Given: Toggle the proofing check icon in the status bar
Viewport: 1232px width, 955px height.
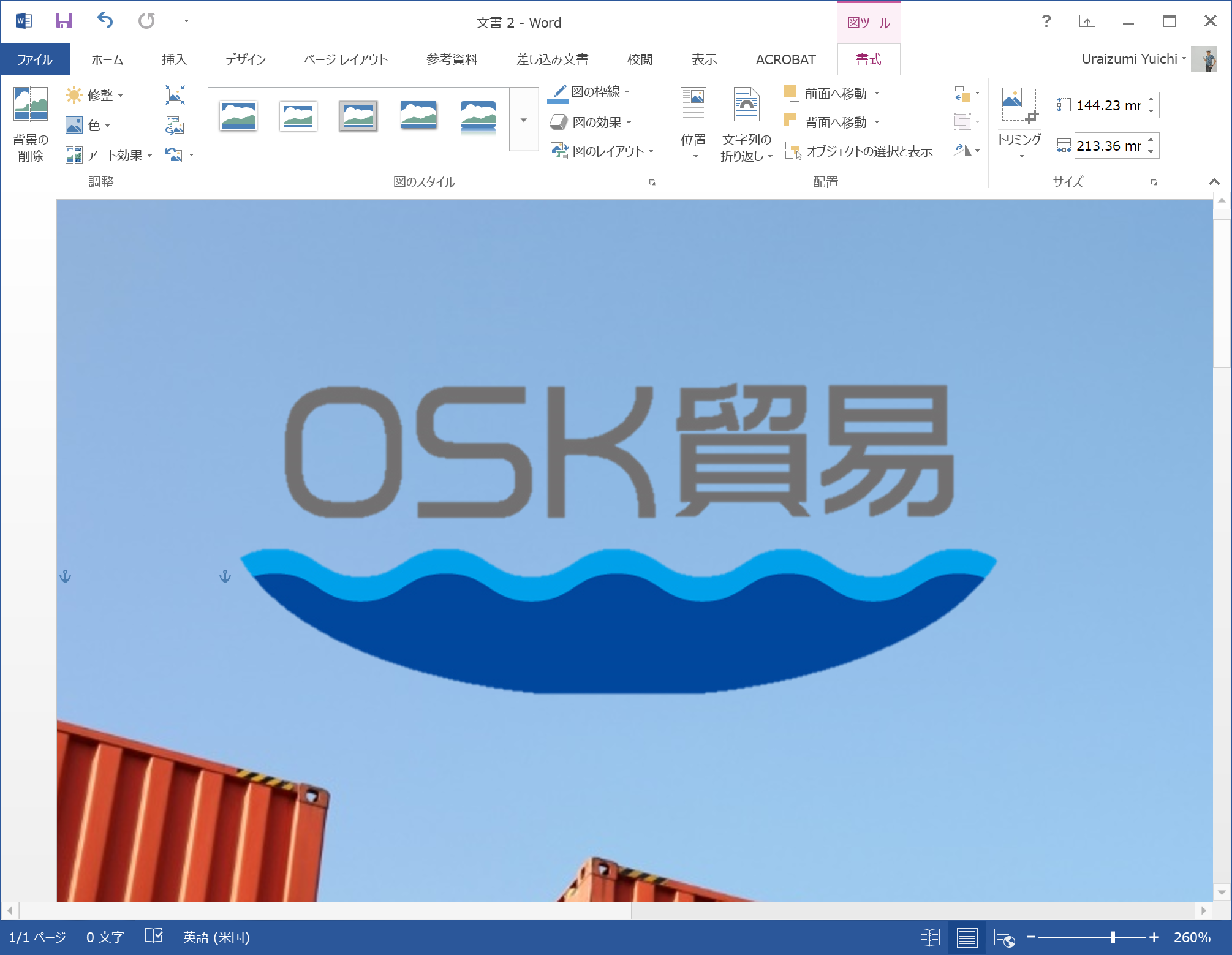Looking at the screenshot, I should pos(153,936).
